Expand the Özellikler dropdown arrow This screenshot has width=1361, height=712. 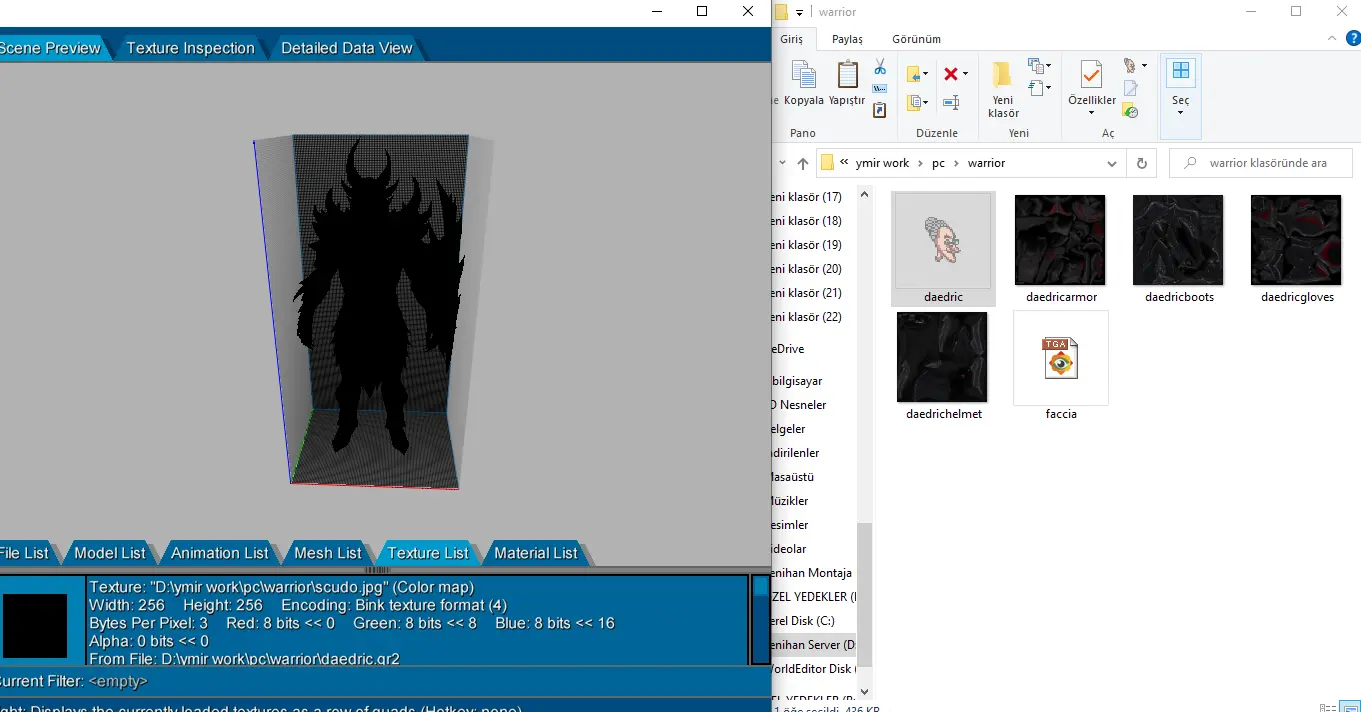click(x=1091, y=113)
